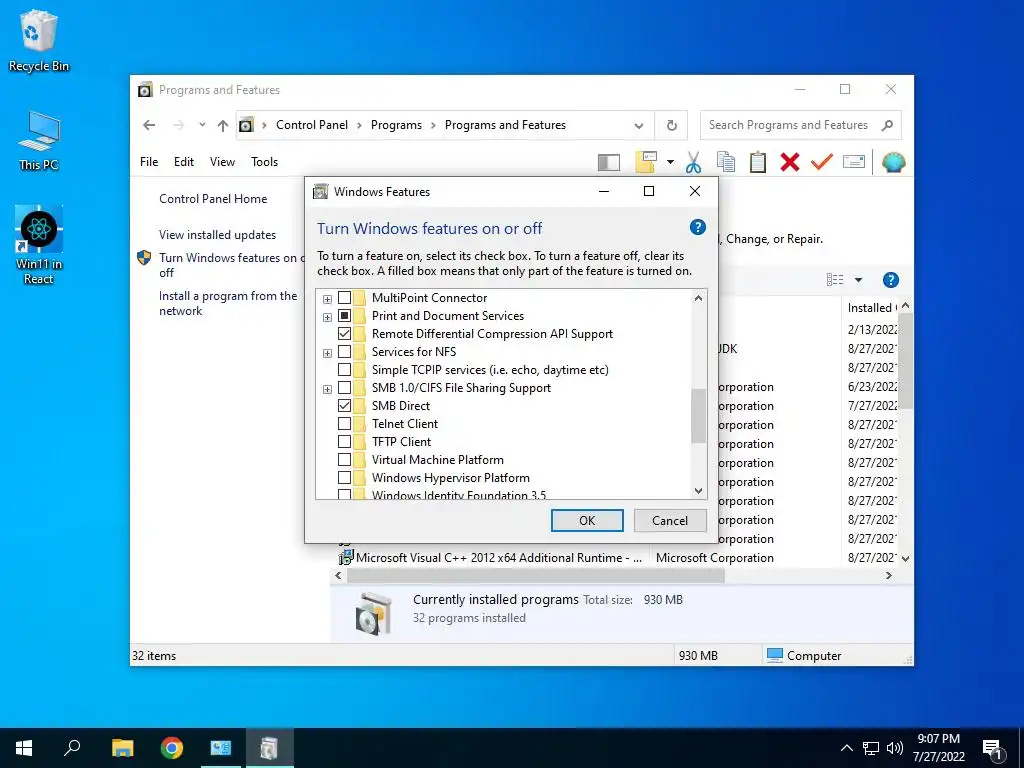Image resolution: width=1024 pixels, height=768 pixels.
Task: Open File Explorer from the taskbar
Action: point(122,748)
